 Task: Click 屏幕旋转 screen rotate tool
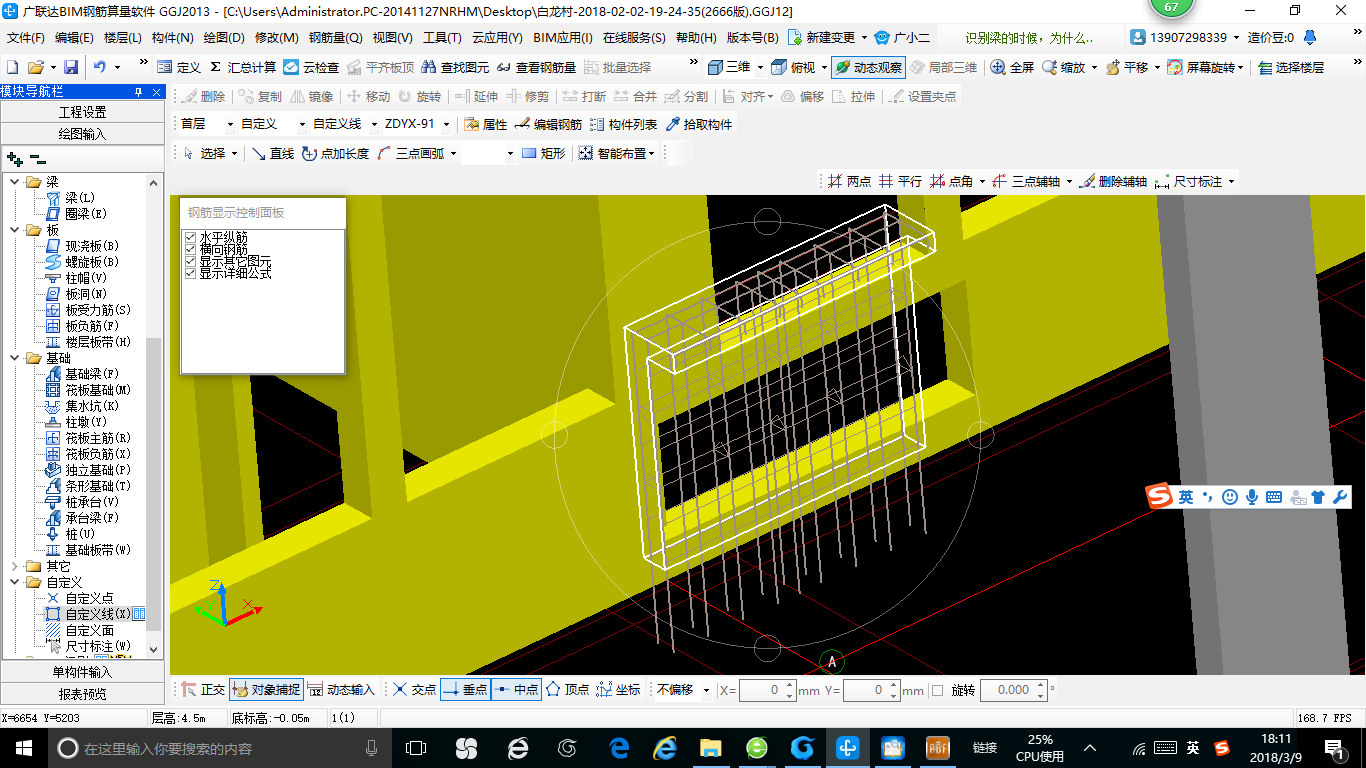[x=1203, y=67]
